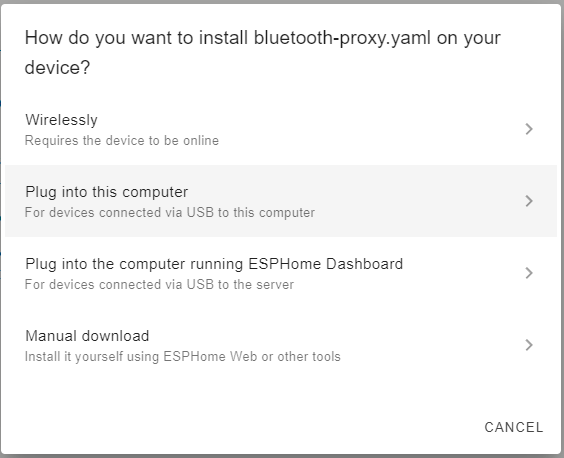Pick the Manual download option
This screenshot has width=564, height=458.
click(281, 345)
